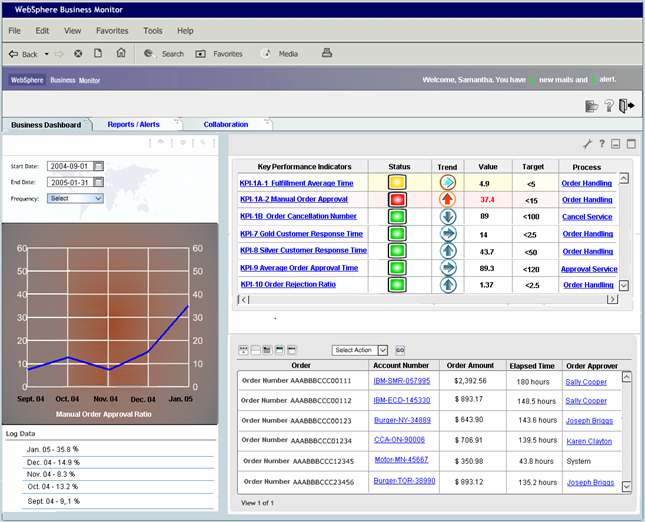The height and width of the screenshot is (522, 645).
Task: Open the End Date calendar picker
Action: pyautogui.click(x=98, y=182)
